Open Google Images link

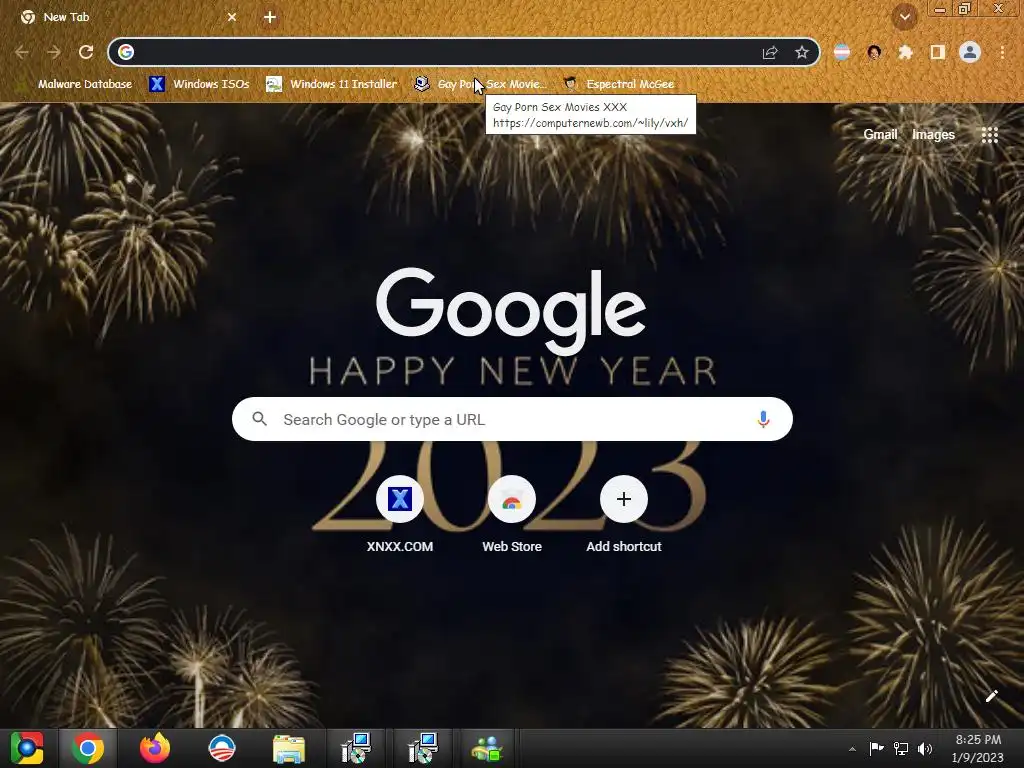[933, 135]
